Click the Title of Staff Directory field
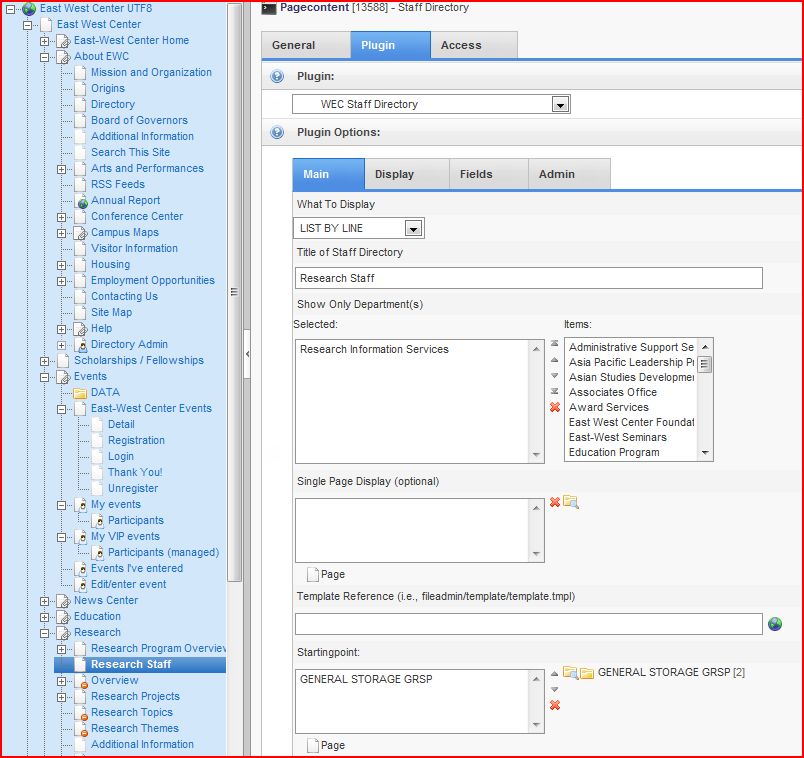This screenshot has height=758, width=804. click(529, 278)
